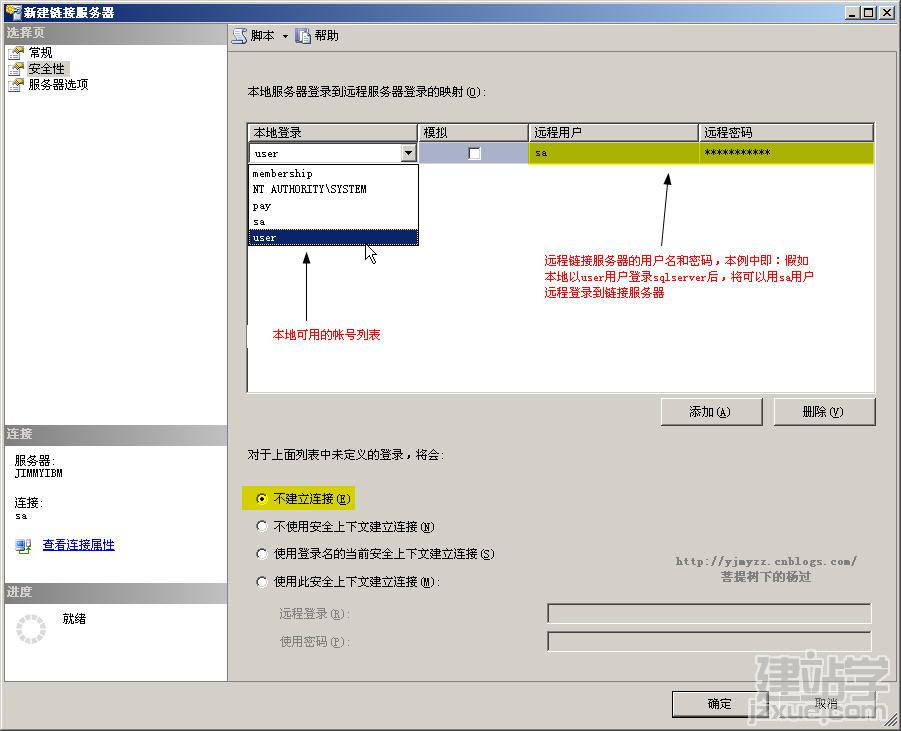The width and height of the screenshot is (901, 731).
Task: Click the progress spinner icon beside 就绪
Action: pos(31,629)
